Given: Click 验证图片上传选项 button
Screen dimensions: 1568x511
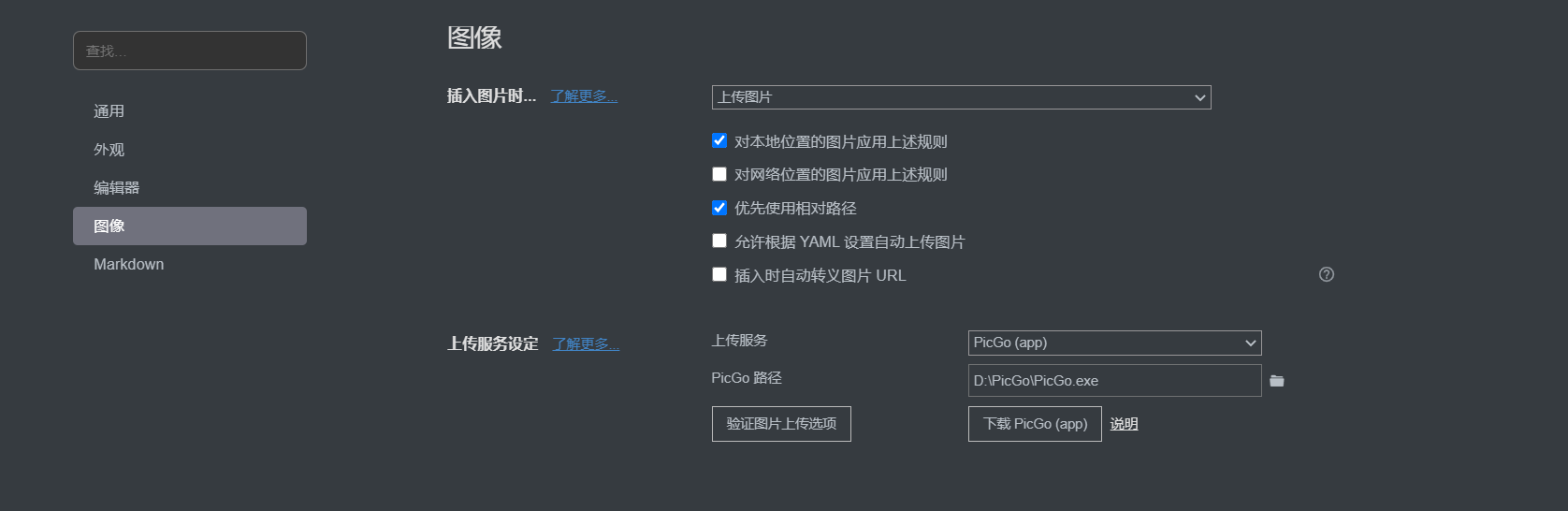Looking at the screenshot, I should tap(781, 424).
